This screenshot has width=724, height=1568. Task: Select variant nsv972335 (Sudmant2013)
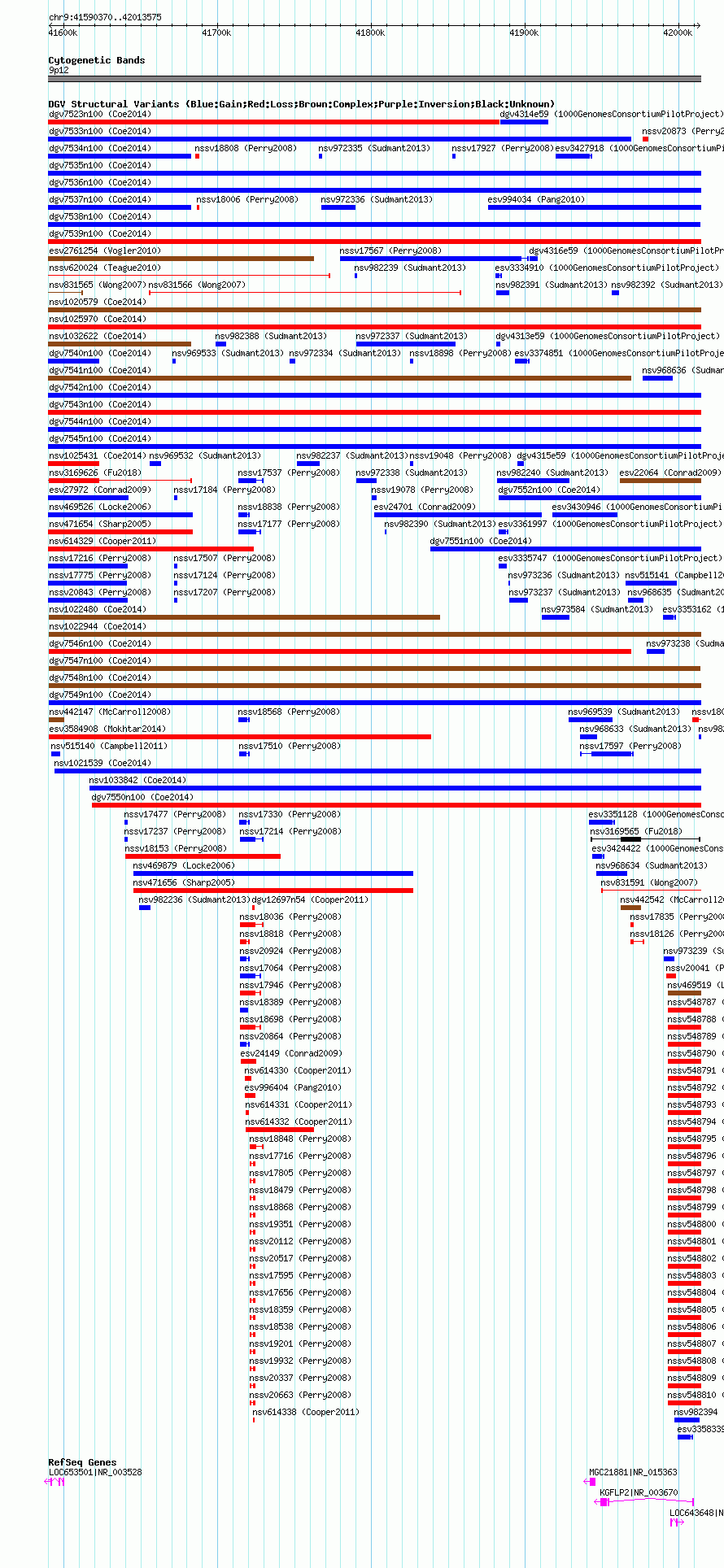[x=374, y=148]
